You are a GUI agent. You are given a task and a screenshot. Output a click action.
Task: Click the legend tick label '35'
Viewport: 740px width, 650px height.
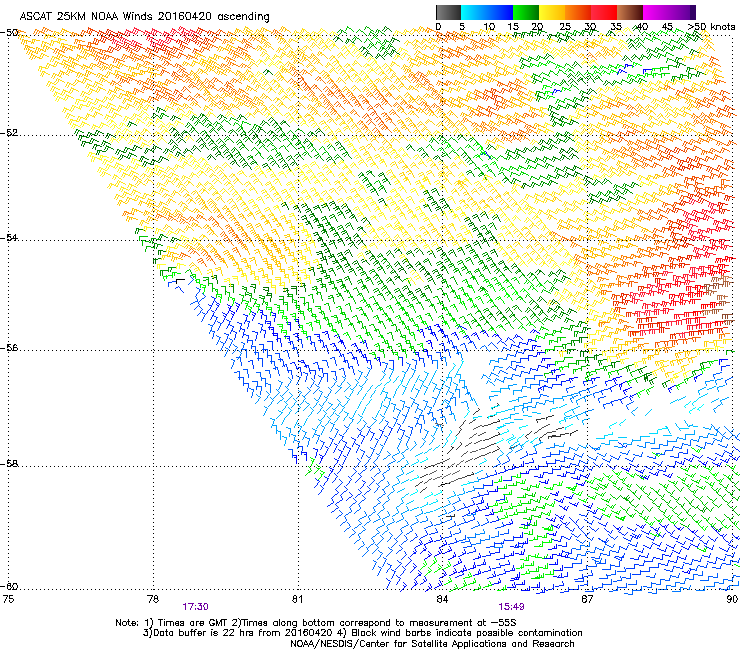point(616,27)
